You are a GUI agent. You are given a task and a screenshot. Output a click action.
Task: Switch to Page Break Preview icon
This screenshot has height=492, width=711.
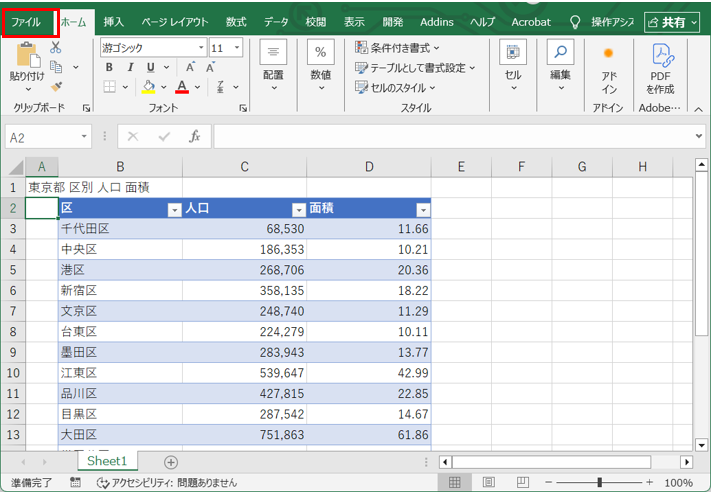tap(522, 482)
